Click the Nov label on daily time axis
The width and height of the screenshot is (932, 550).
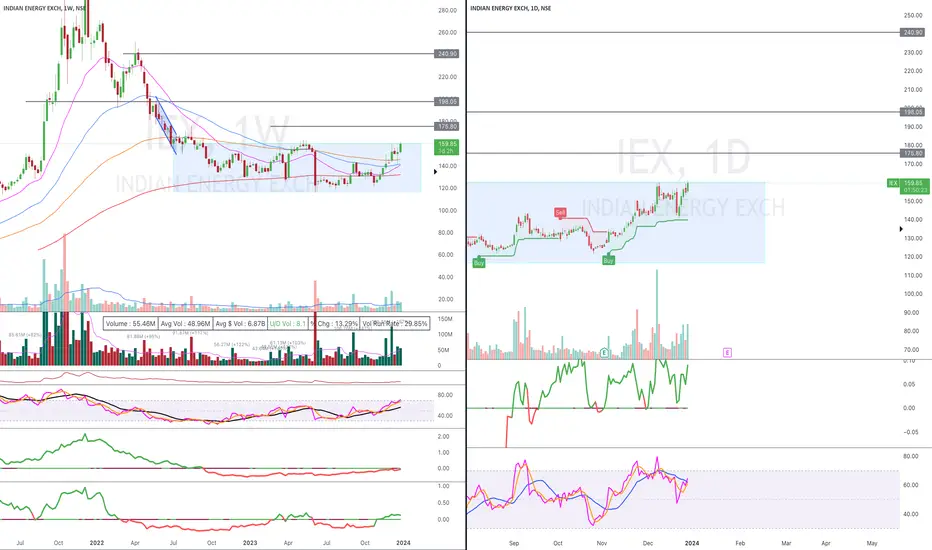point(602,543)
